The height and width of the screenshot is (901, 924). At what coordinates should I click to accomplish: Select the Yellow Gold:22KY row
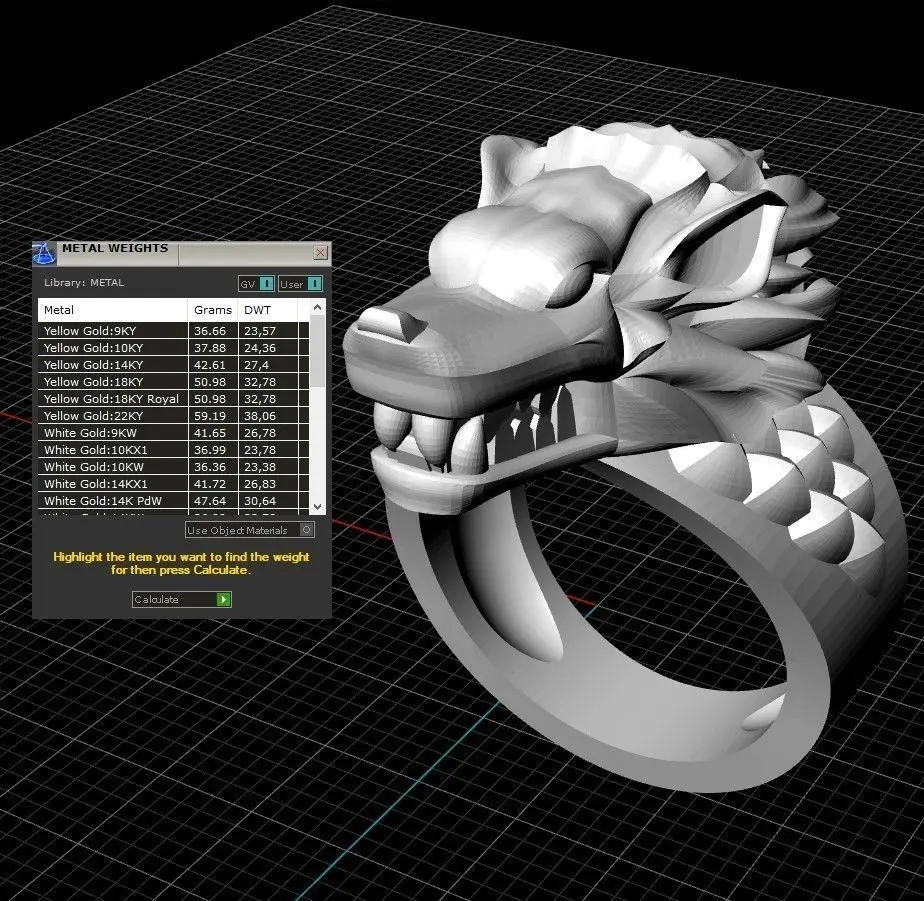coord(173,416)
